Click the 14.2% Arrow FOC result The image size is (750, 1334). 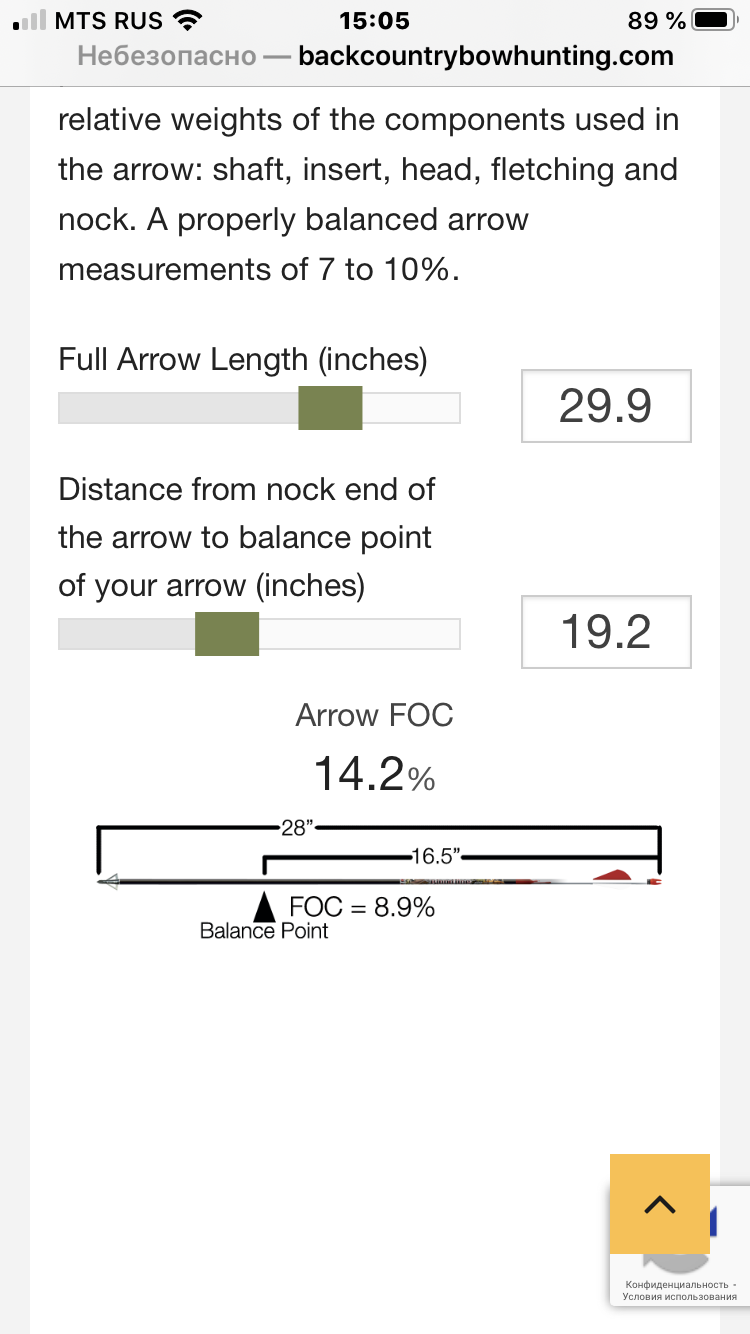[x=374, y=774]
